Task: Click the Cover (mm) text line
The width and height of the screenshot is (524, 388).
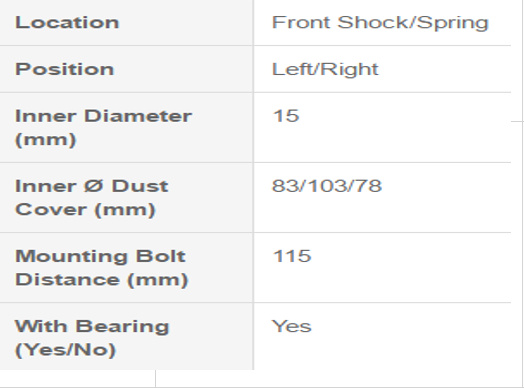Action: (85, 210)
